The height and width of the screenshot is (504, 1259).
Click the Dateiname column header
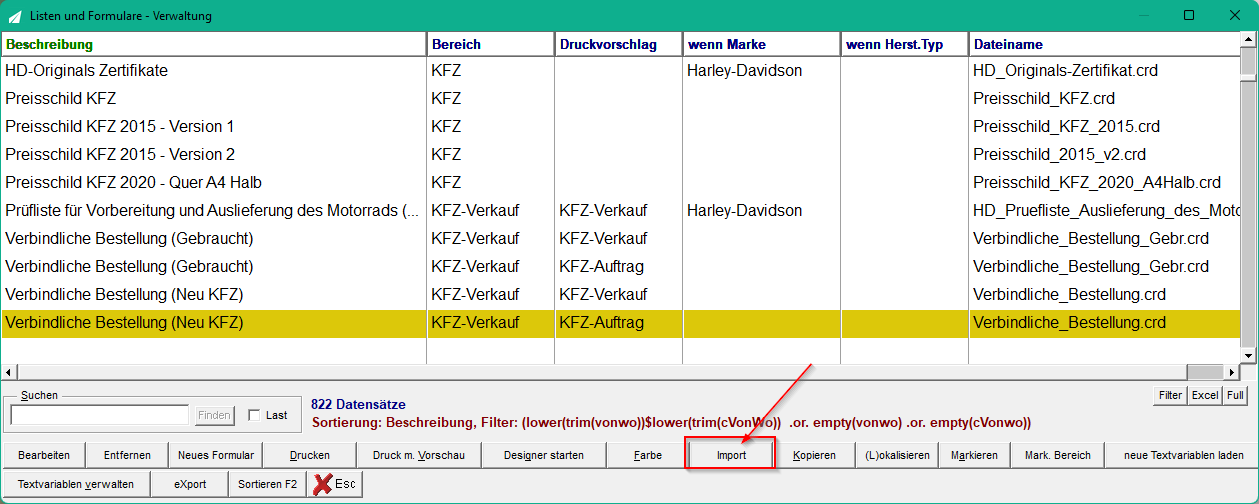1104,44
